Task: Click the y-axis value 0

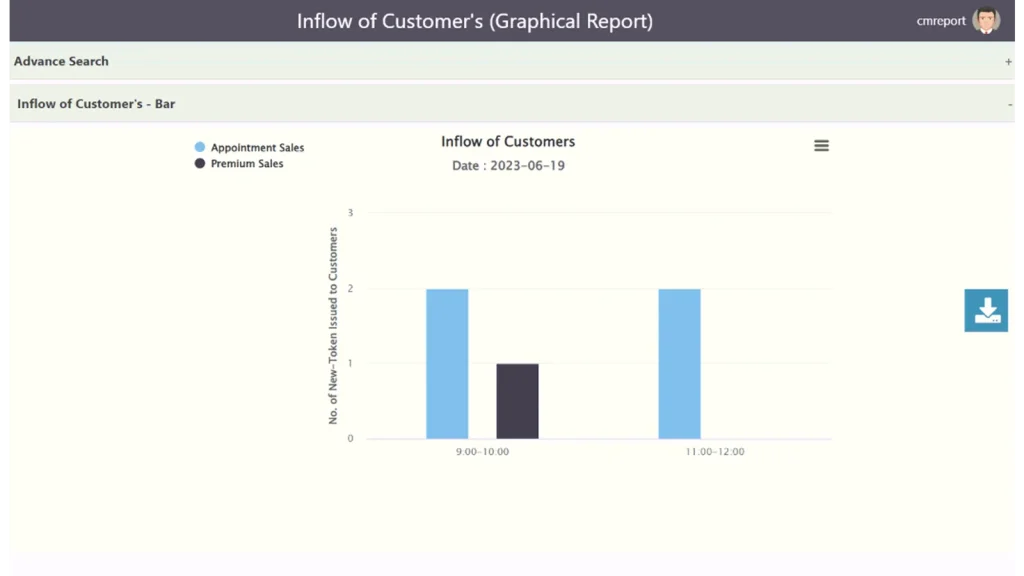Action: click(351, 438)
